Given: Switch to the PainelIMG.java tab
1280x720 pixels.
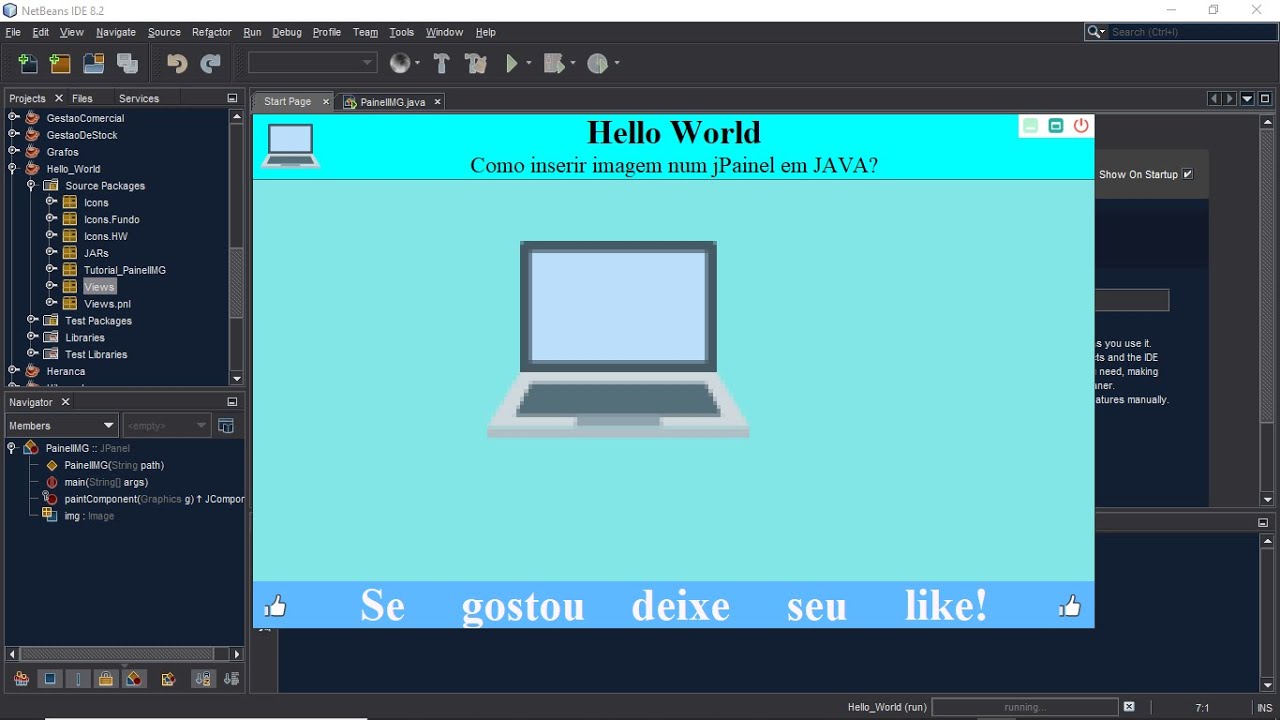Looking at the screenshot, I should [x=392, y=102].
